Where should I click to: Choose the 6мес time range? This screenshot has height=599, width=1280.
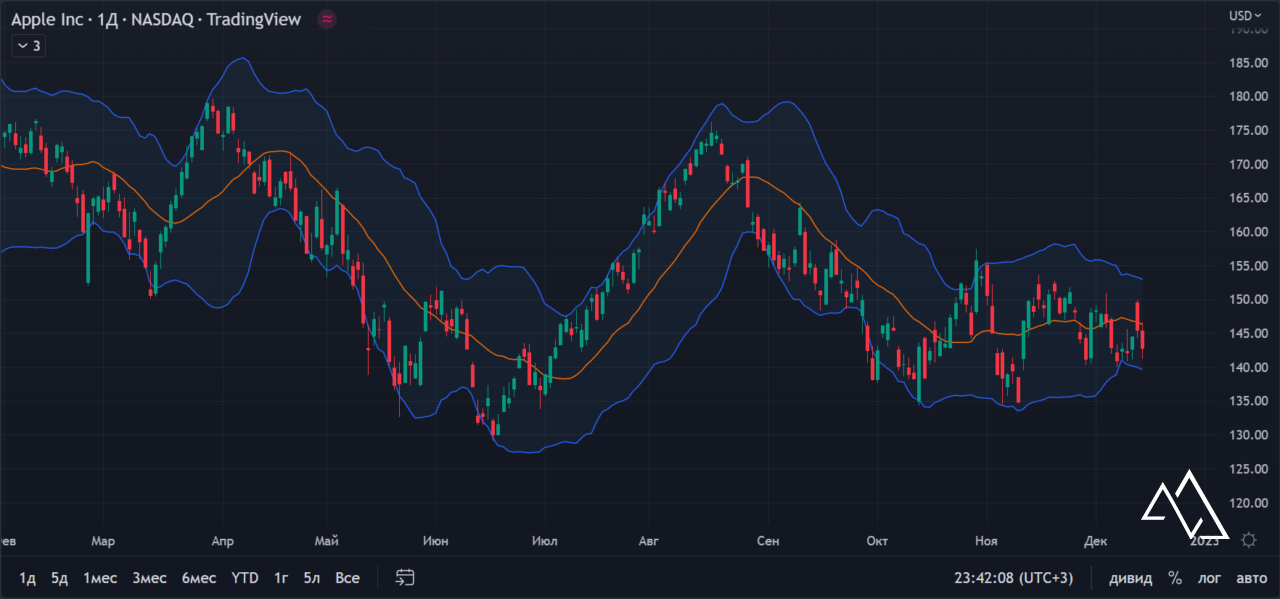coord(198,578)
